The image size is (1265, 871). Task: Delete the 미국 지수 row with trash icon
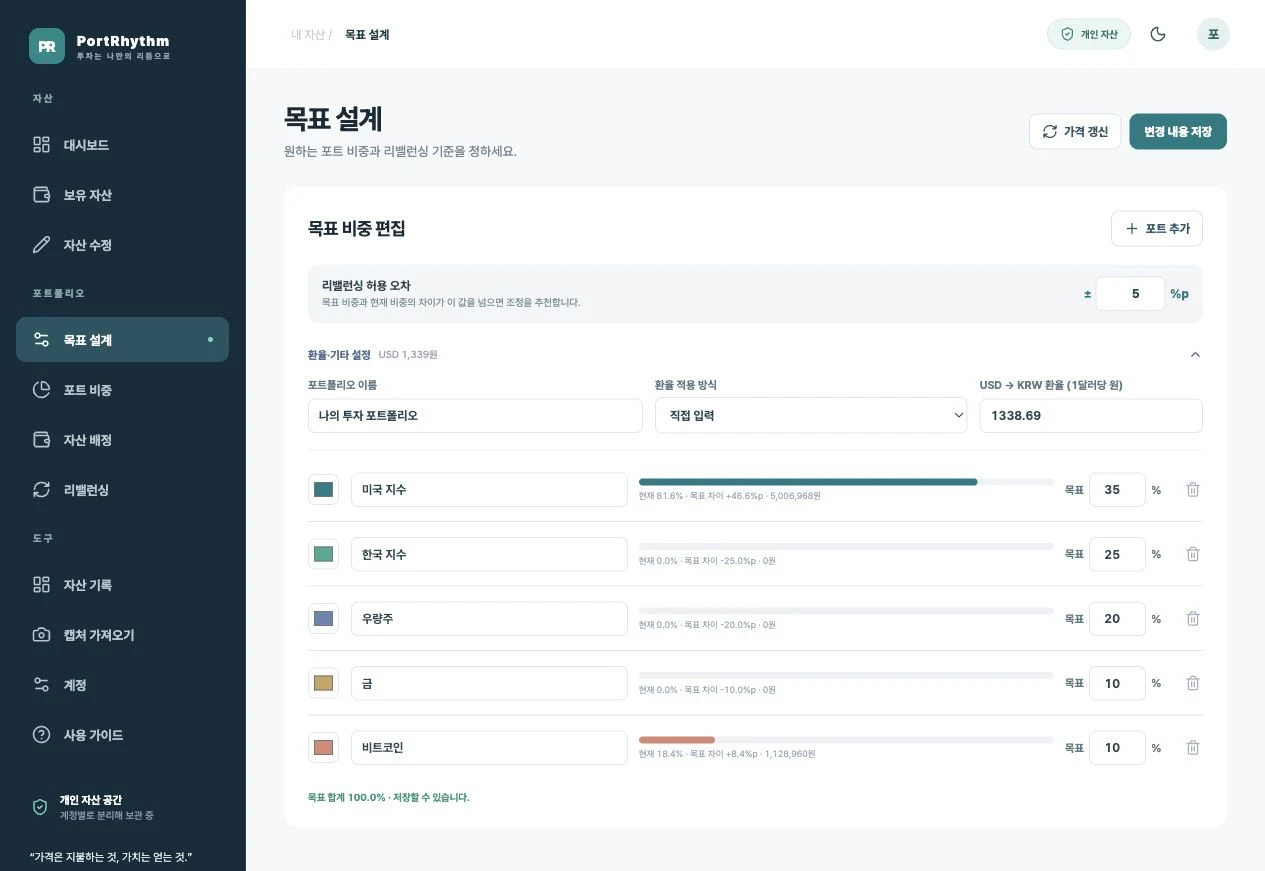(1192, 490)
